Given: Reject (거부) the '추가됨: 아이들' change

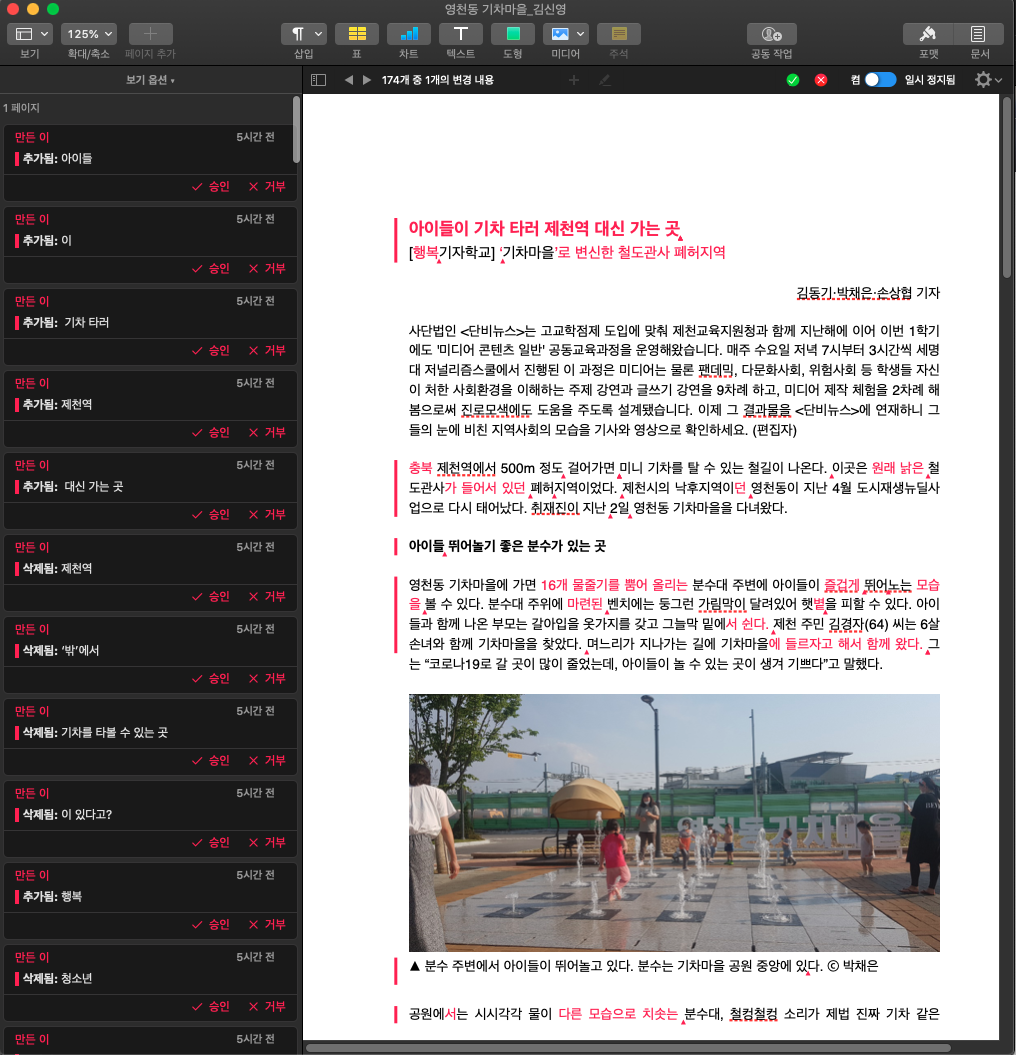Looking at the screenshot, I should coord(267,186).
